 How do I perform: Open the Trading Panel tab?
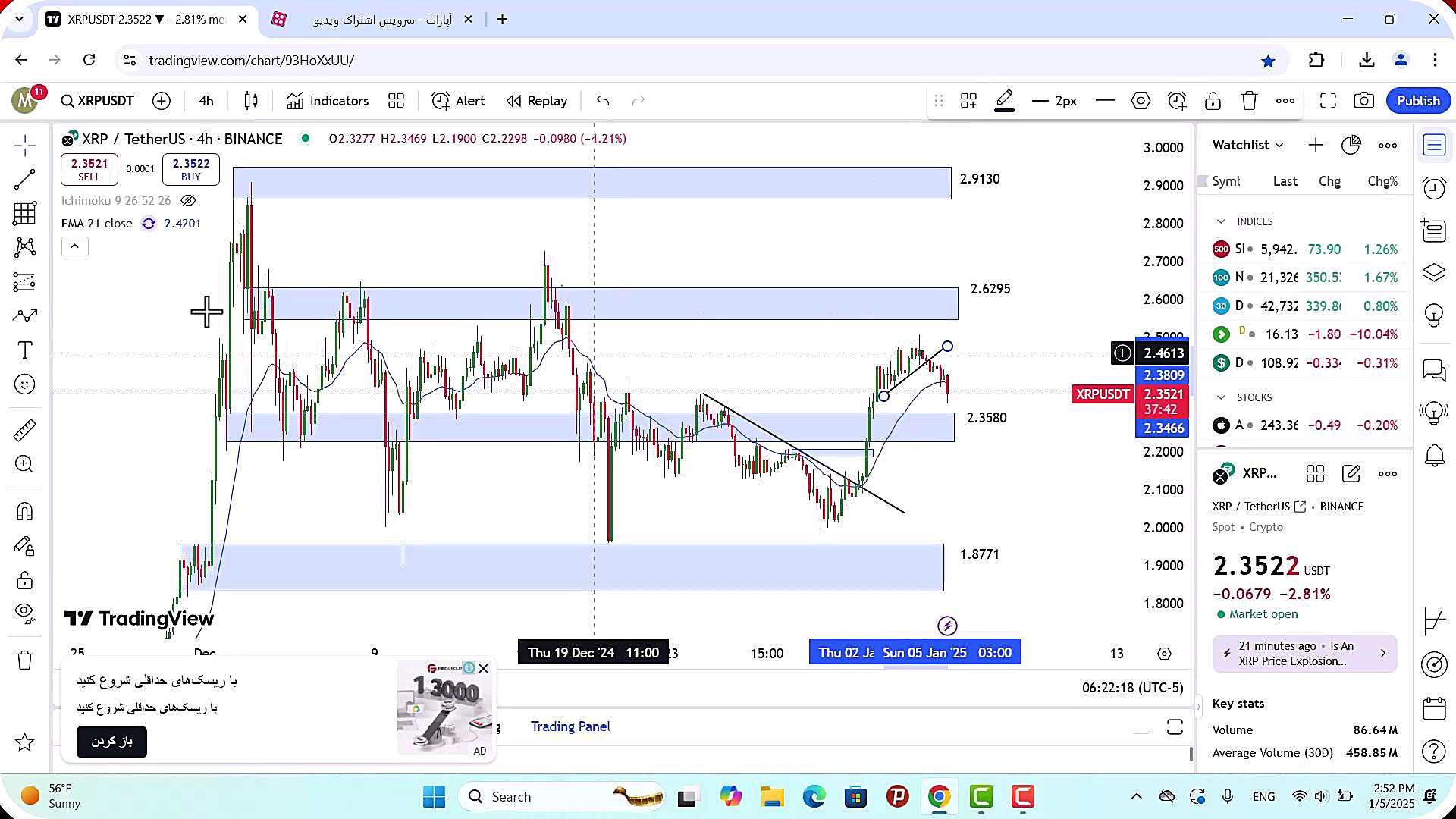(x=570, y=726)
